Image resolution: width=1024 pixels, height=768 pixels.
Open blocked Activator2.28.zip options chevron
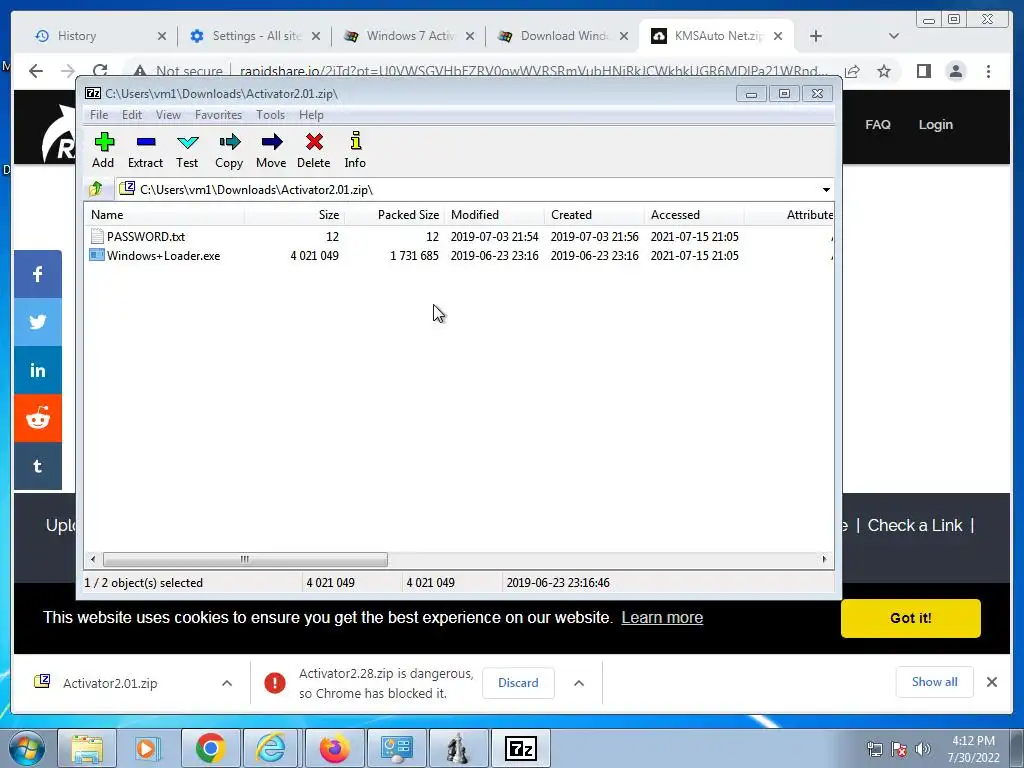(579, 683)
